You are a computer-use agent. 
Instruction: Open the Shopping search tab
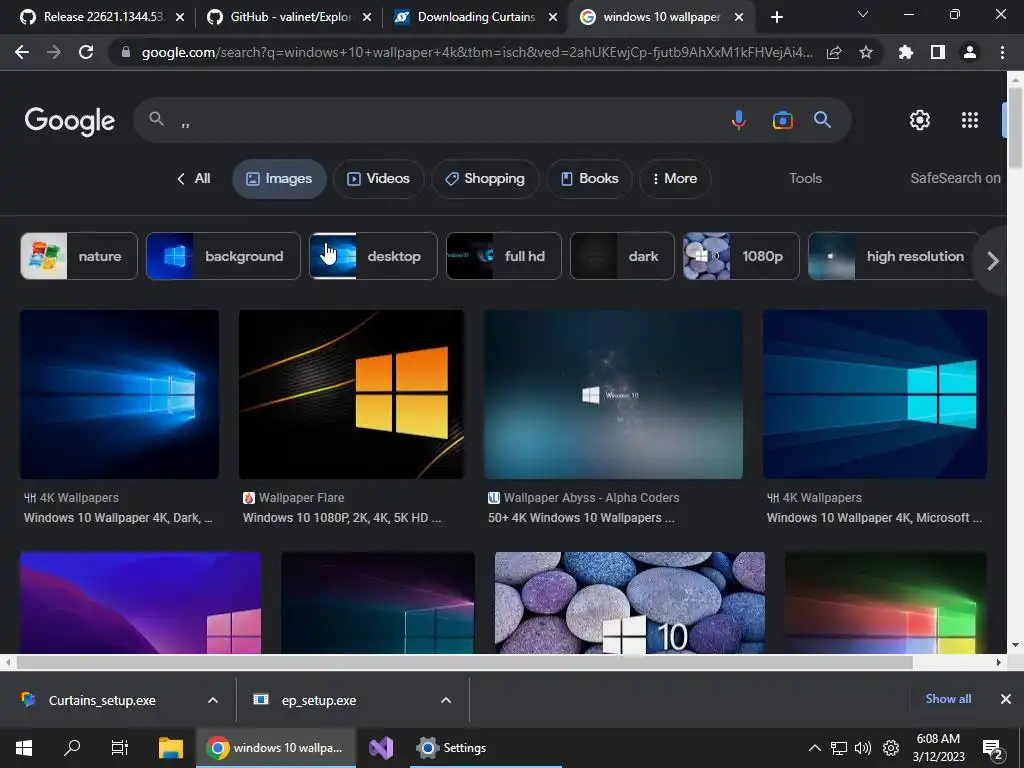click(x=485, y=178)
